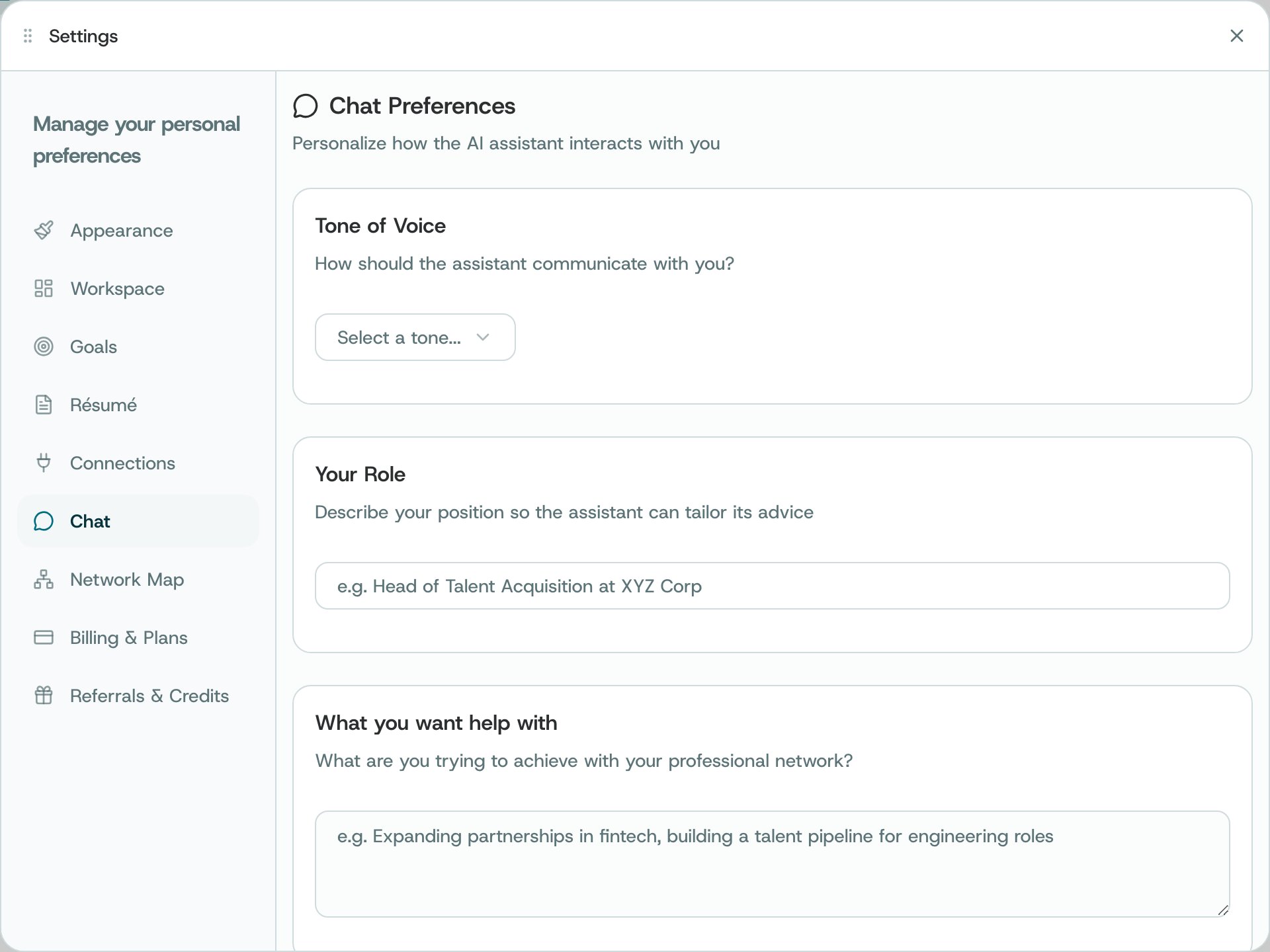Click the What you want help with textarea
Screen dimensions: 1270x952
coord(772,864)
